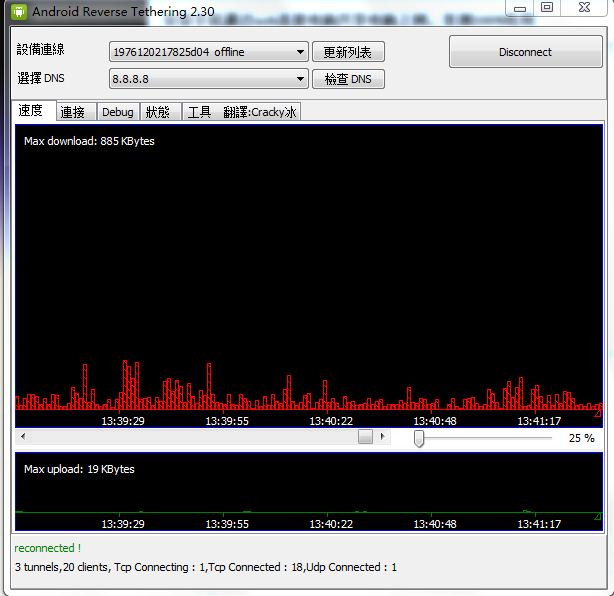Click the zoom slider handle at 25 %
The height and width of the screenshot is (596, 614).
point(419,438)
